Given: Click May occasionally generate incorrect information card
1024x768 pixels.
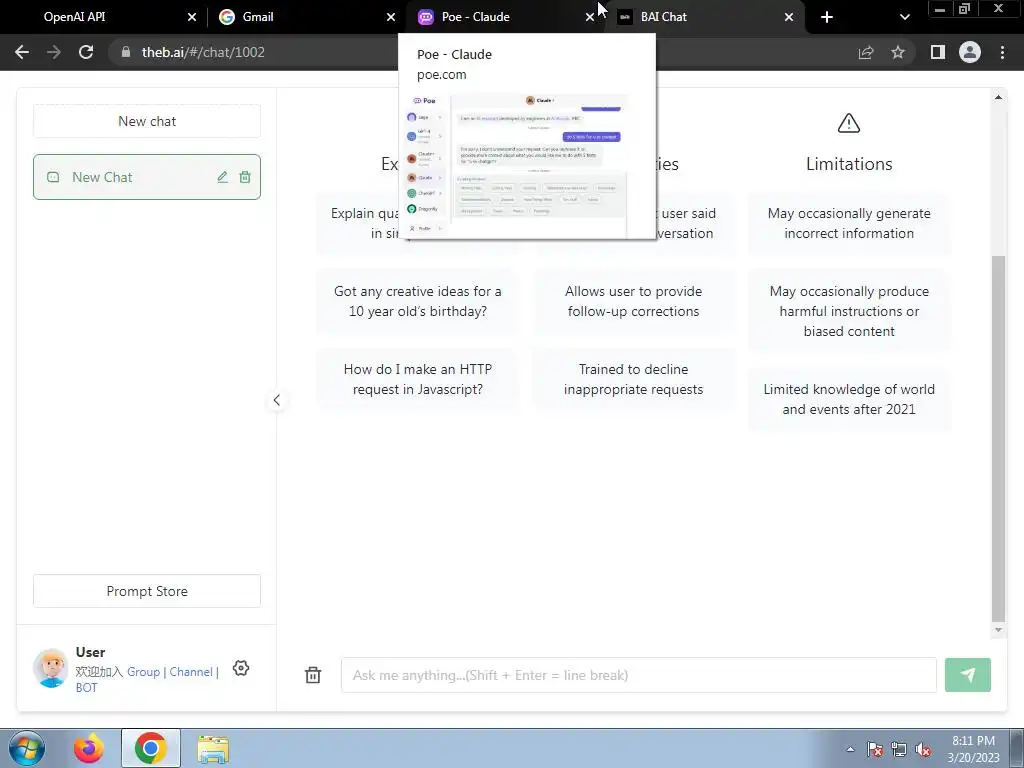Looking at the screenshot, I should point(849,223).
